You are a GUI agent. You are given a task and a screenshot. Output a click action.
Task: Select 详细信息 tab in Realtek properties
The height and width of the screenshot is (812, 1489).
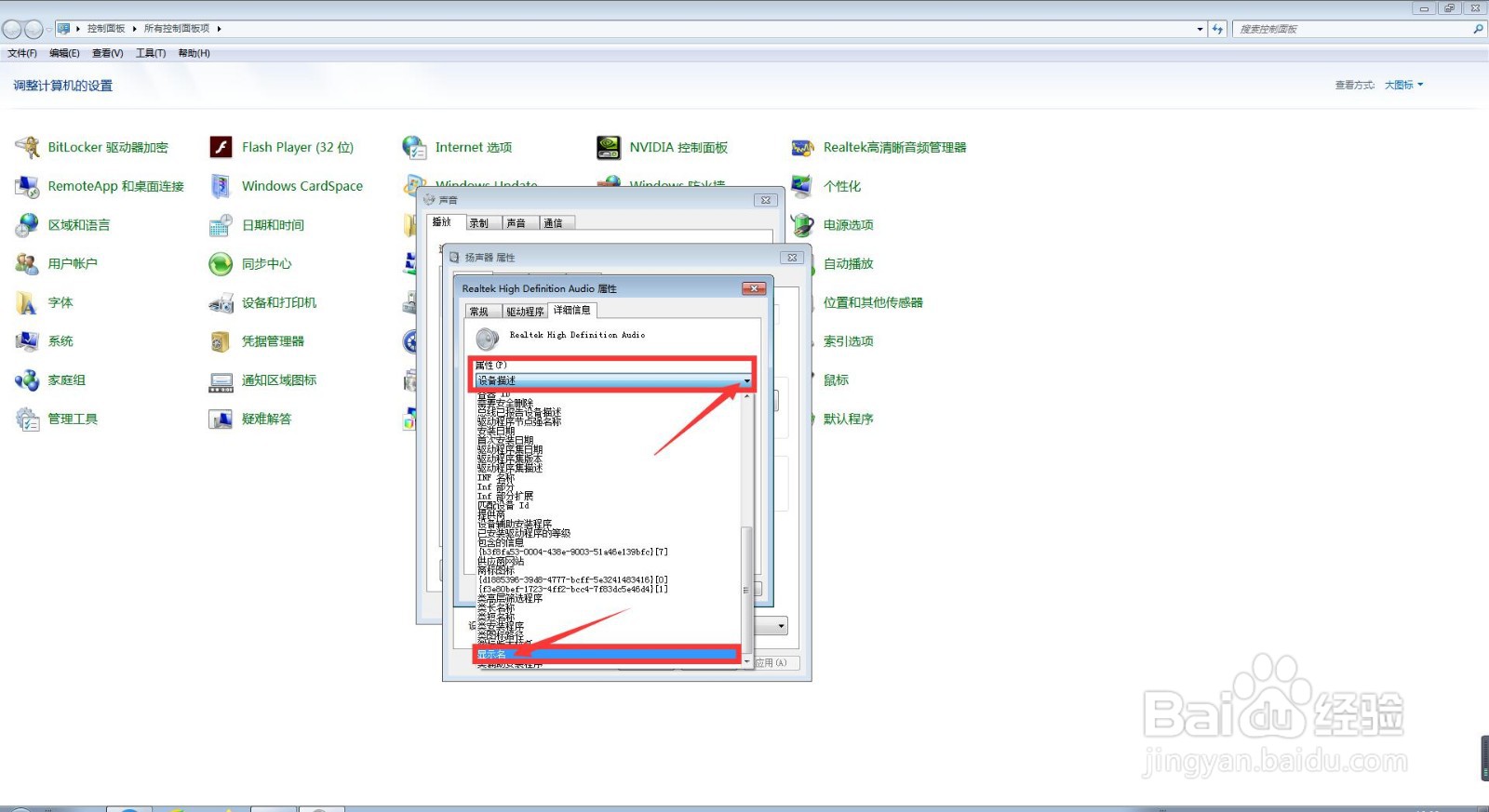tap(572, 310)
